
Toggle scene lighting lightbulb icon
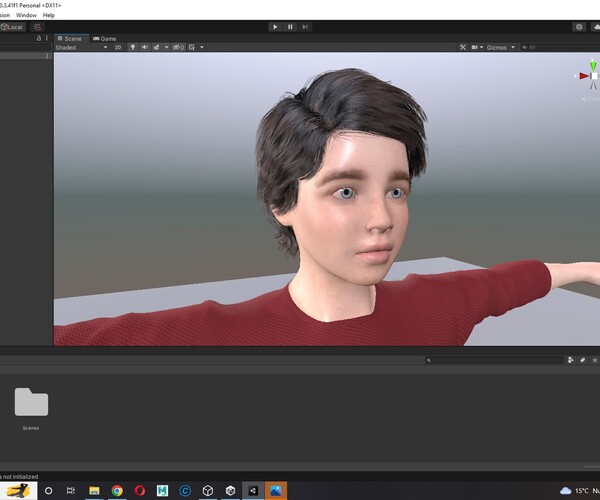click(x=133, y=47)
